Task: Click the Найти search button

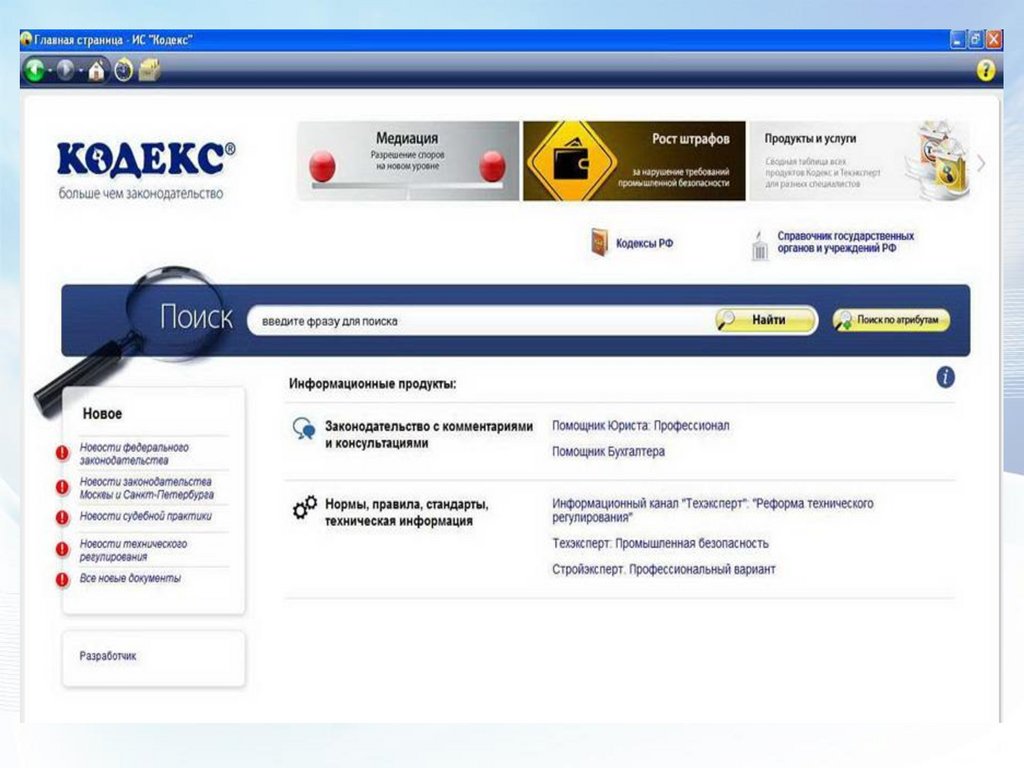Action: (x=765, y=320)
